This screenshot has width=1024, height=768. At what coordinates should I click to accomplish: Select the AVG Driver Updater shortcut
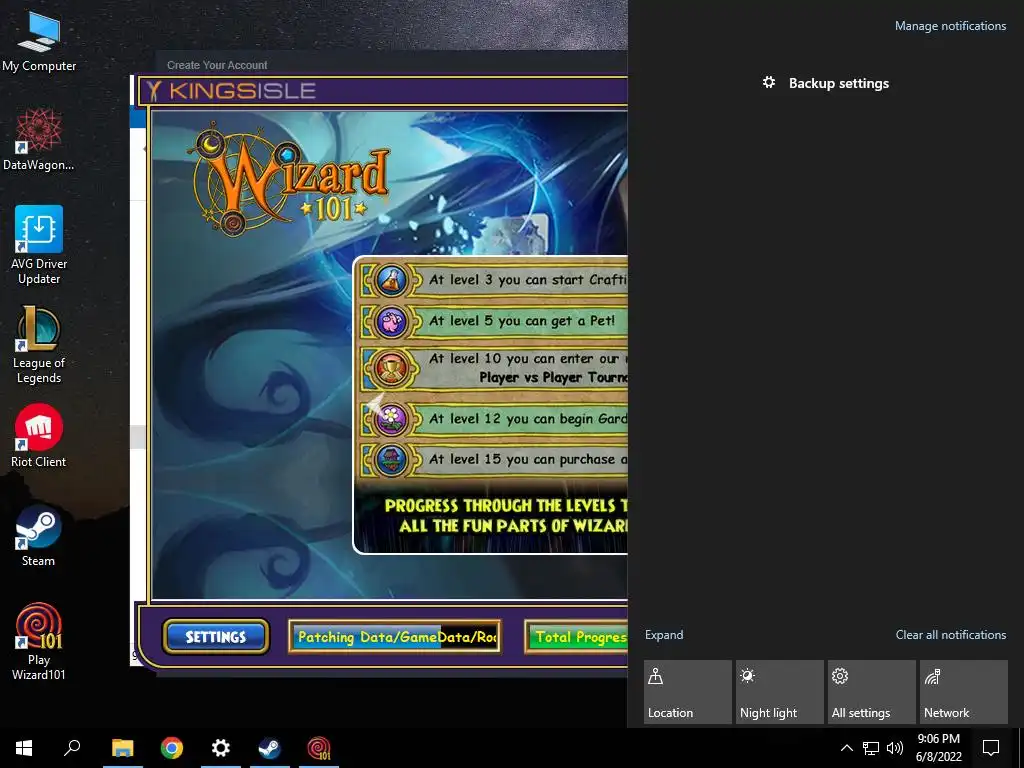(39, 245)
